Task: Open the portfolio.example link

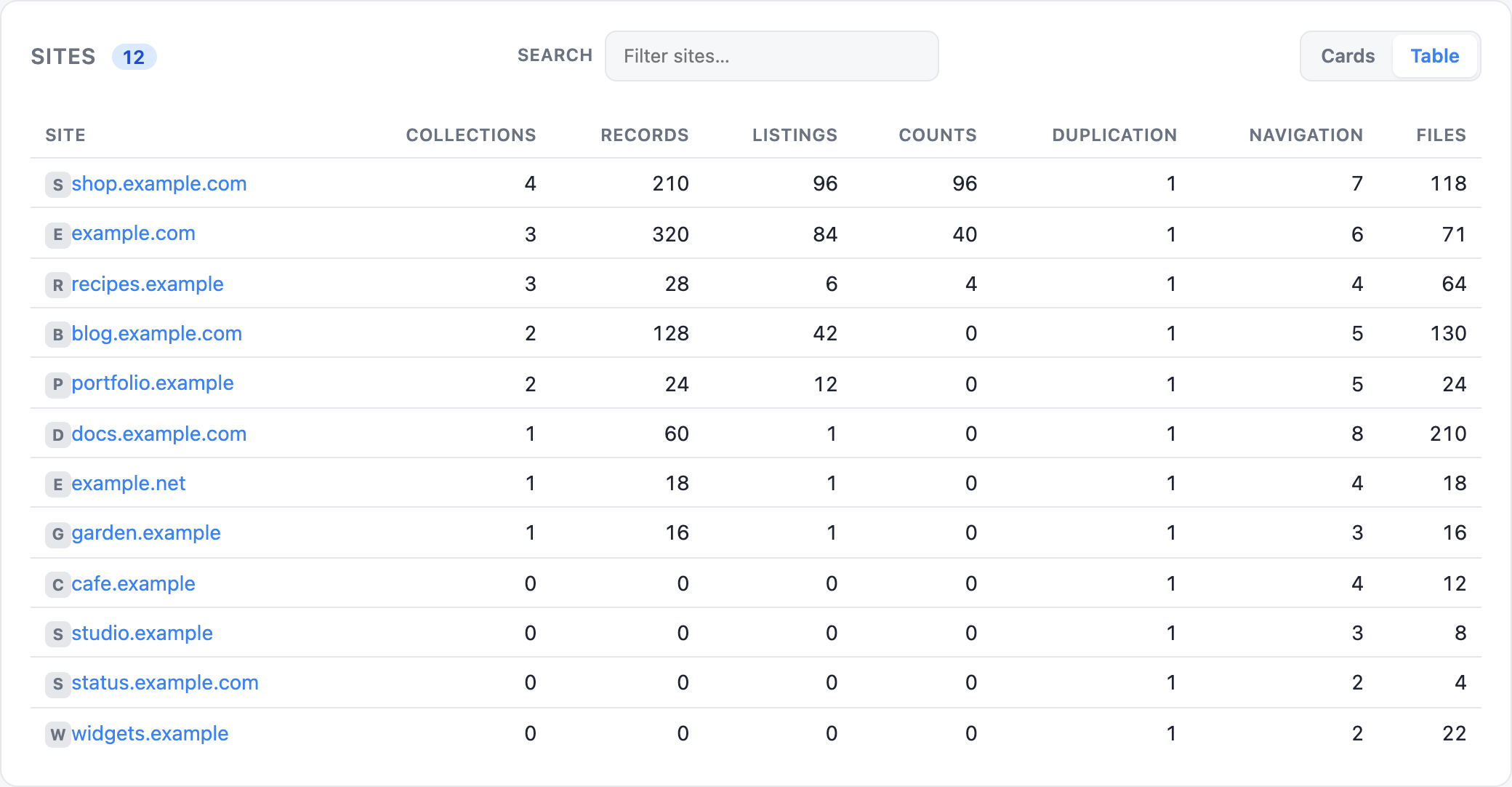Action: [x=153, y=383]
